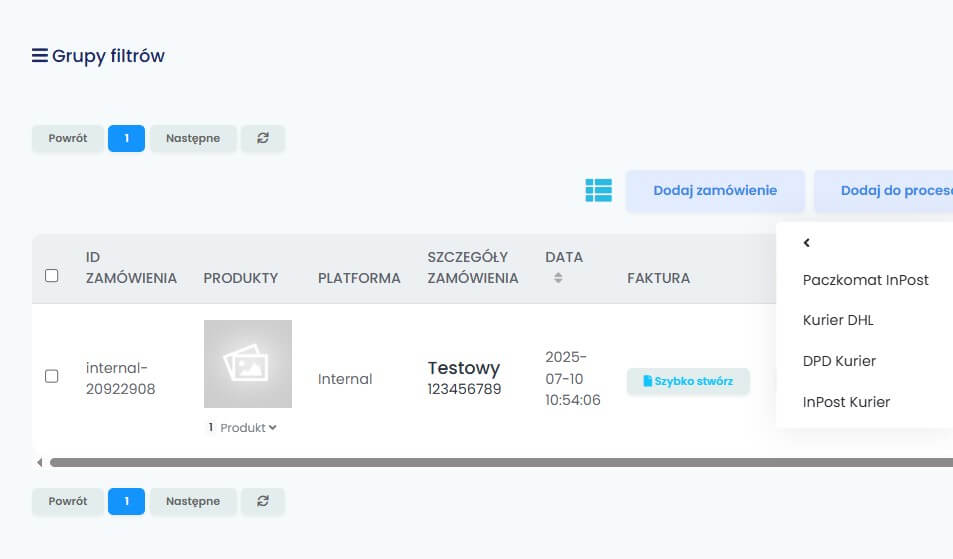Choose Kurier DHL shipping option

838,321
